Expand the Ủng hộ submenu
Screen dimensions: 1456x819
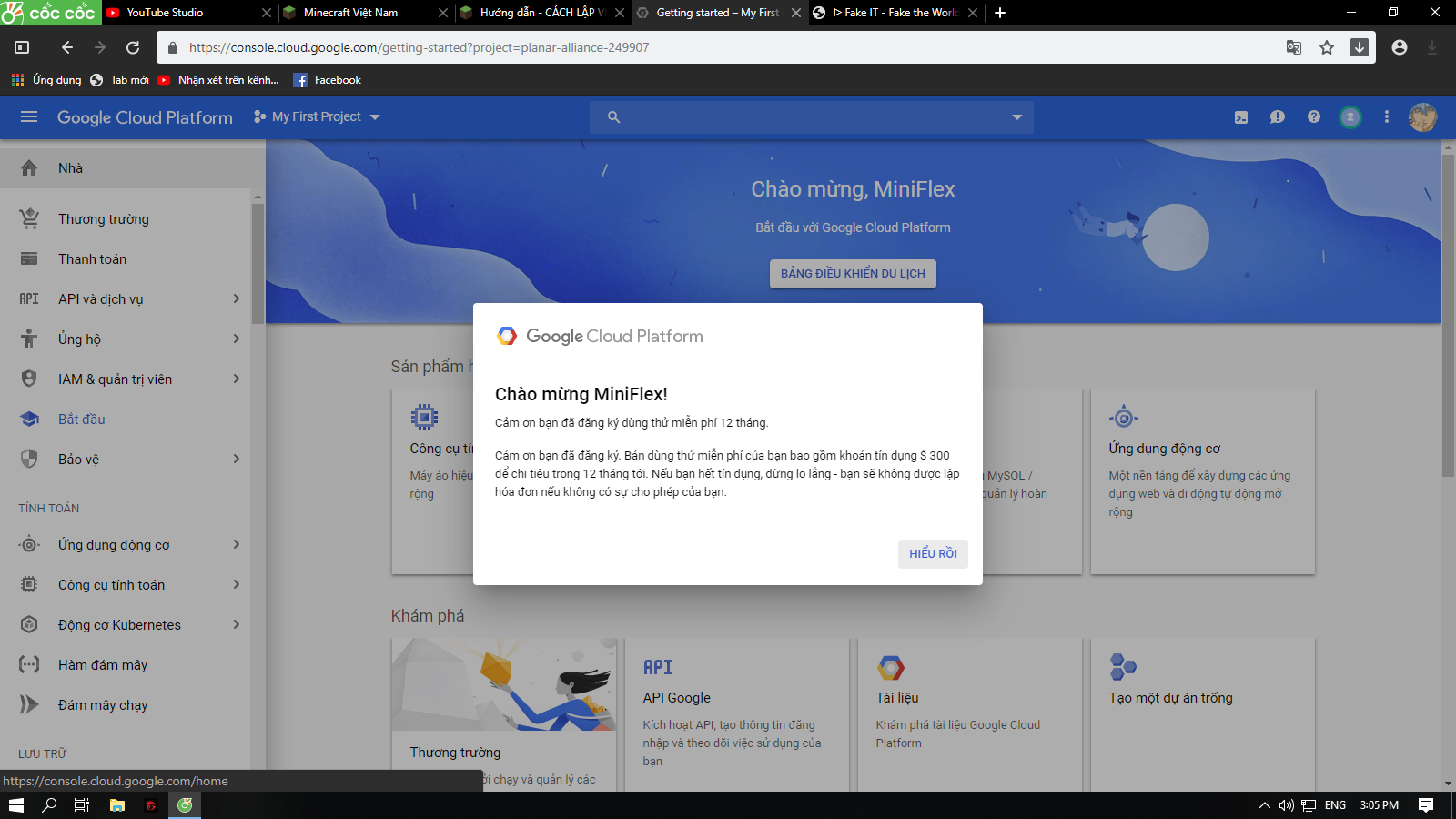236,339
